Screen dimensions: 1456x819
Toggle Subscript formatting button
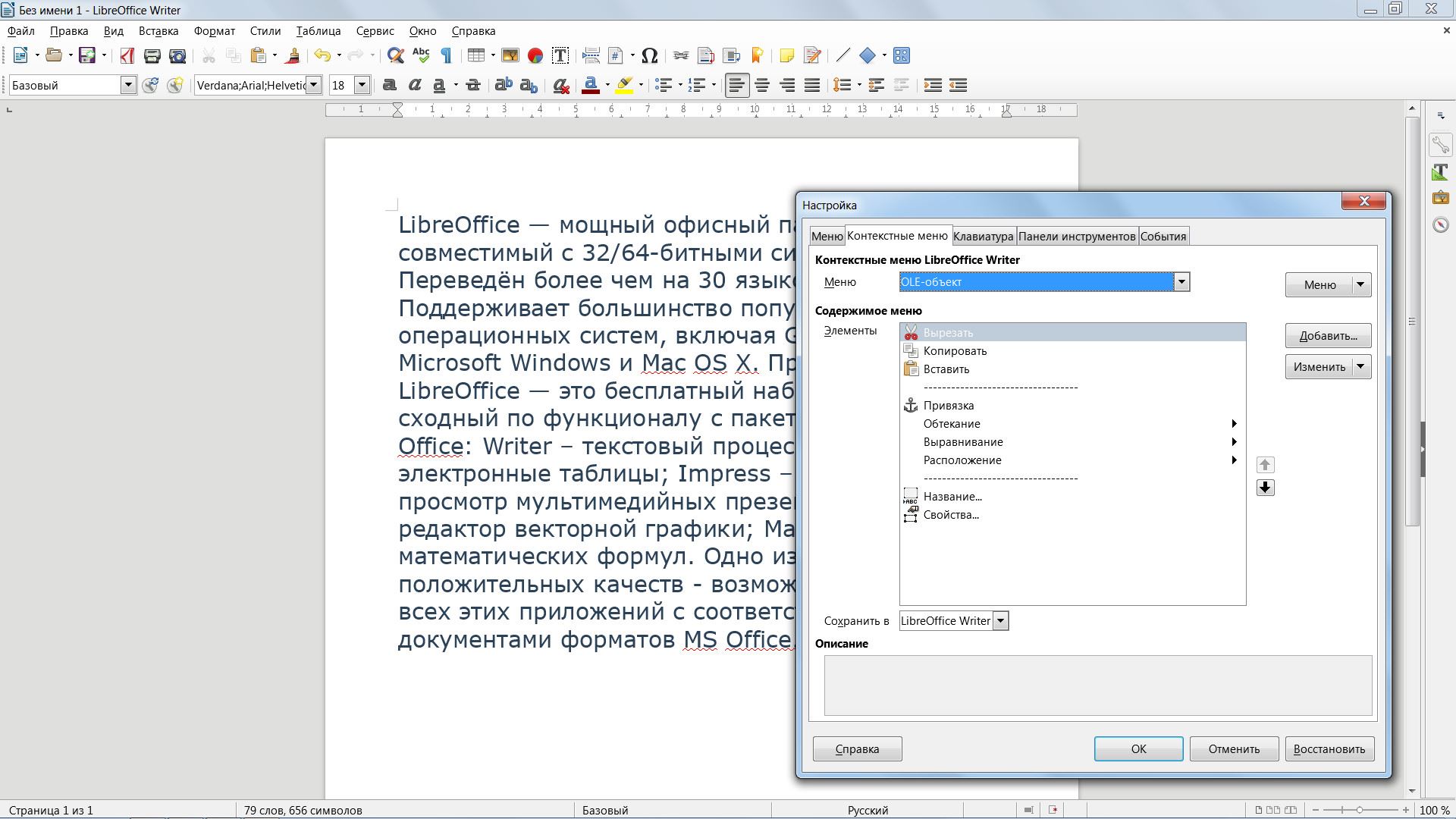(x=529, y=85)
